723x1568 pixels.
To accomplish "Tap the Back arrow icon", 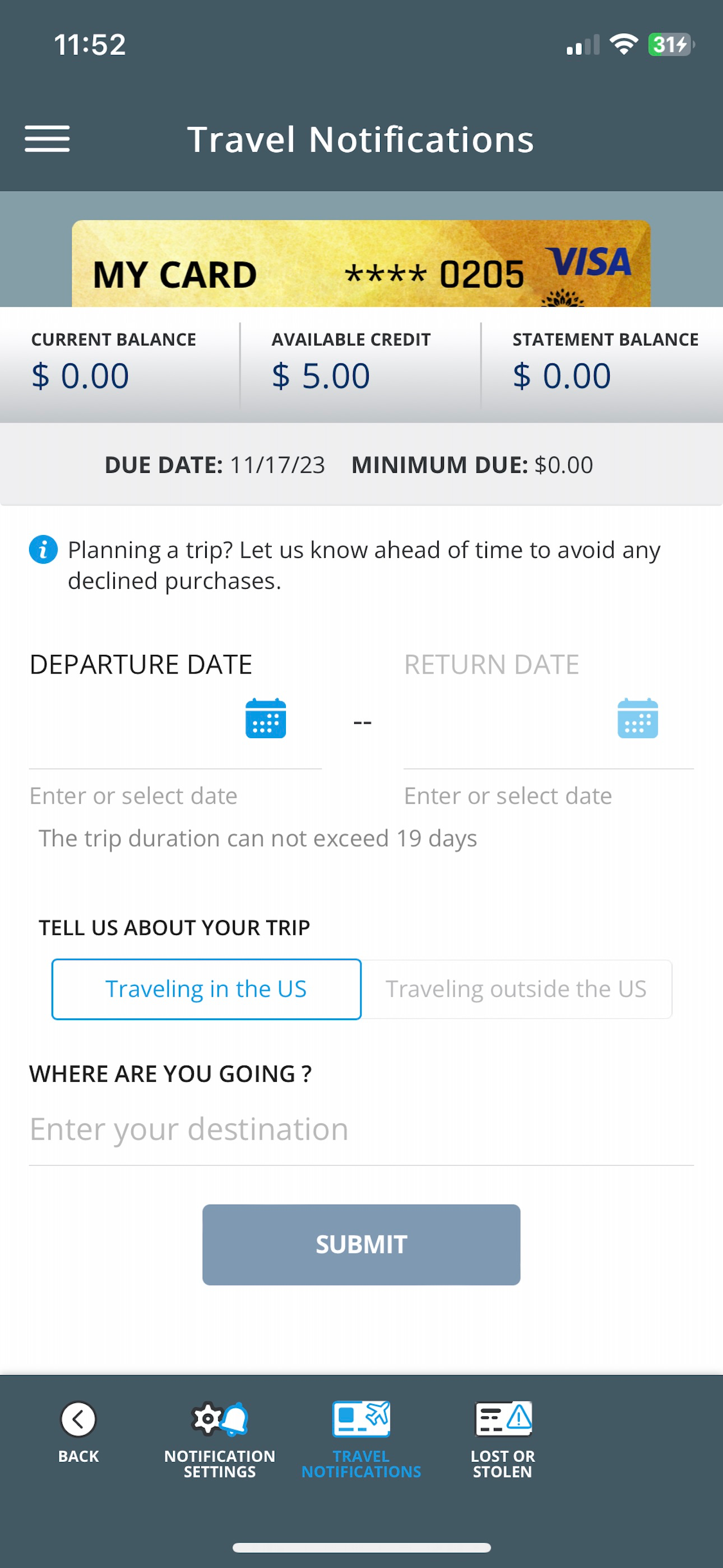I will pos(78,1419).
